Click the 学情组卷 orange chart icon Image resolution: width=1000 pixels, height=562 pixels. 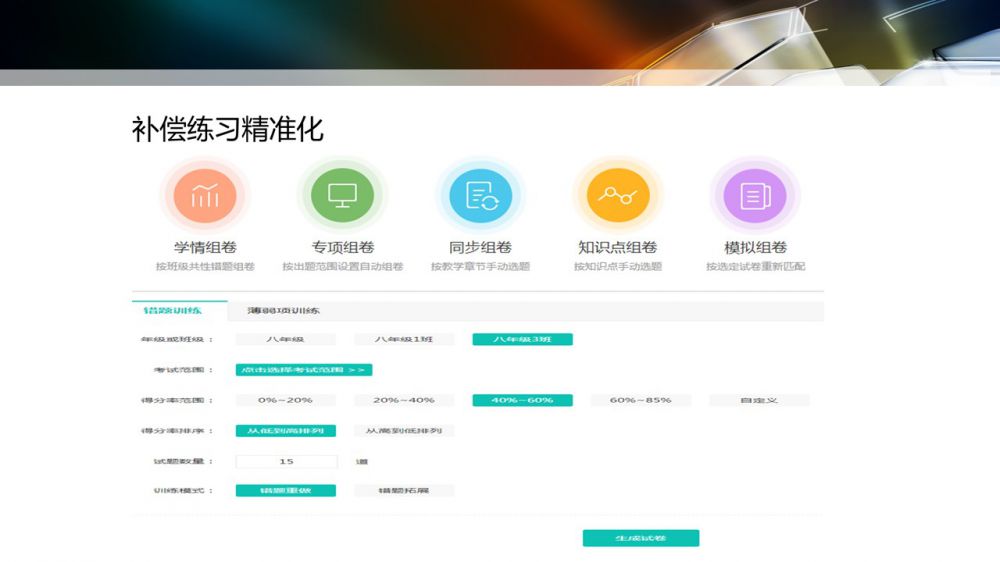(x=205, y=195)
